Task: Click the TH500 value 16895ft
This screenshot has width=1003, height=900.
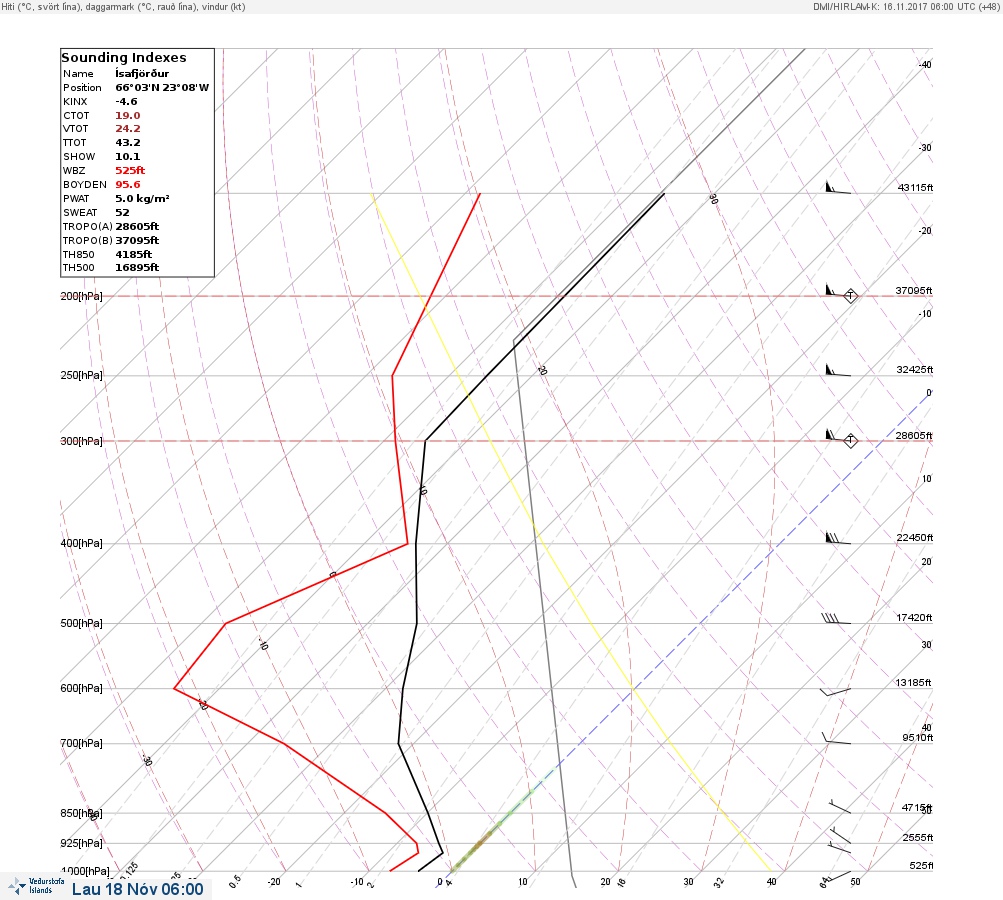Action: coord(137,267)
